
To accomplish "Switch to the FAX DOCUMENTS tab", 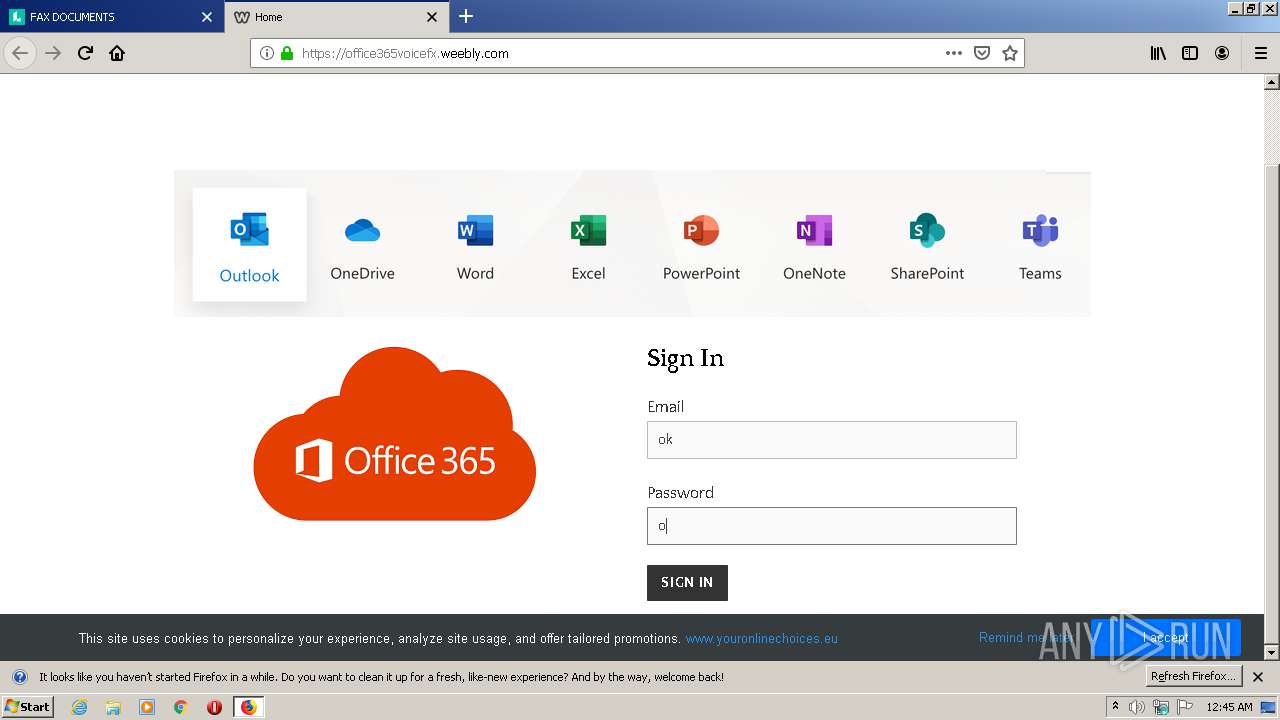I will [110, 17].
